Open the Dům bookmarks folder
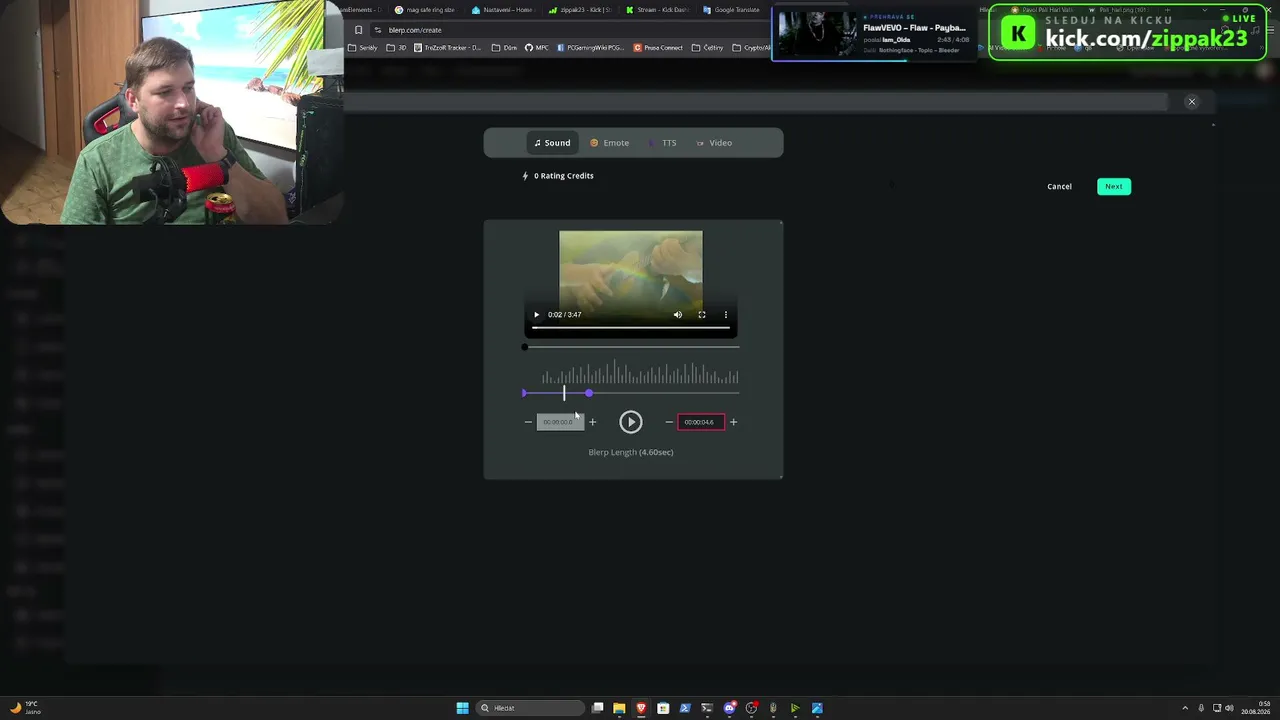 505,48
